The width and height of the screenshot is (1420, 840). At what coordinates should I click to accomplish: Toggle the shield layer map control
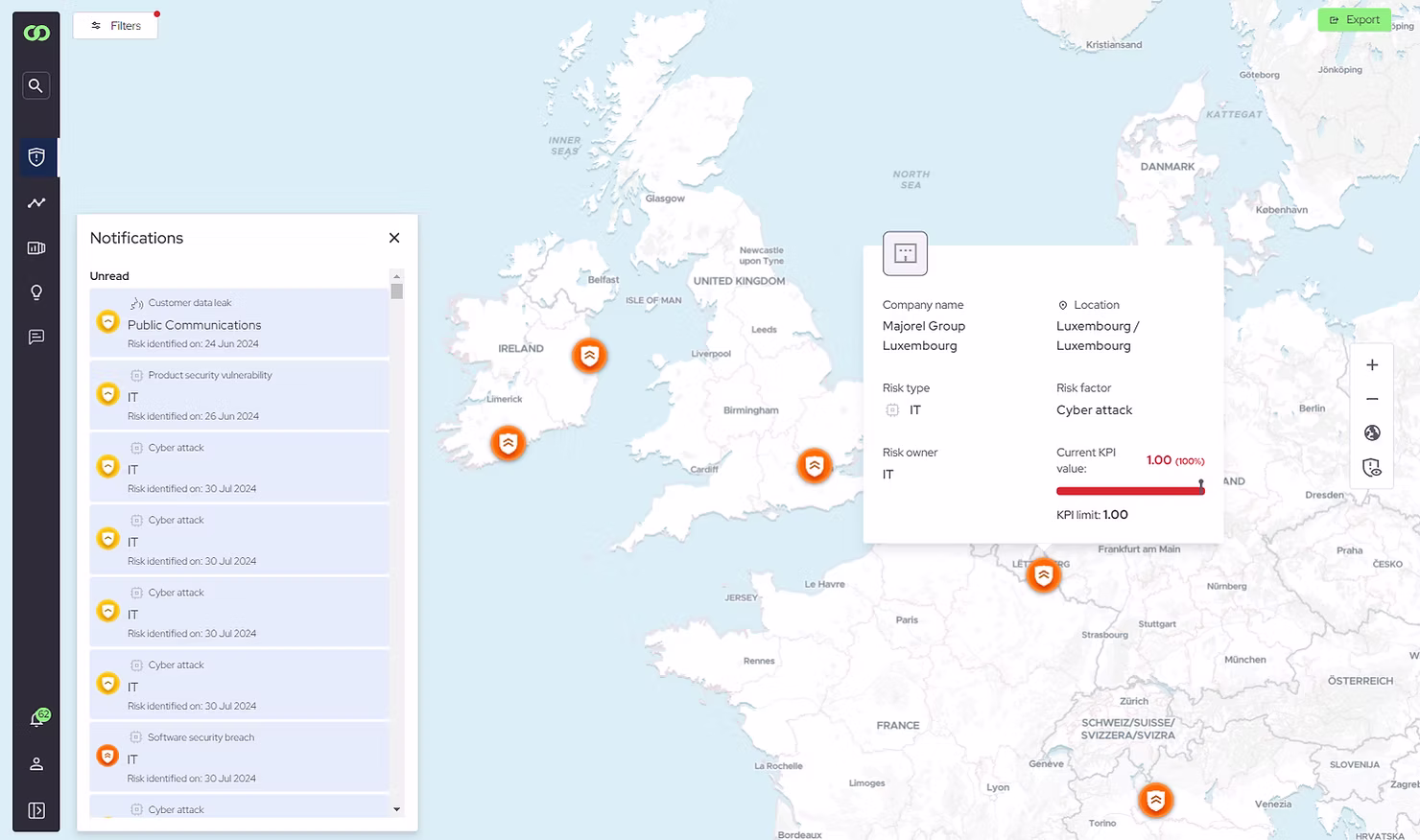1372,468
